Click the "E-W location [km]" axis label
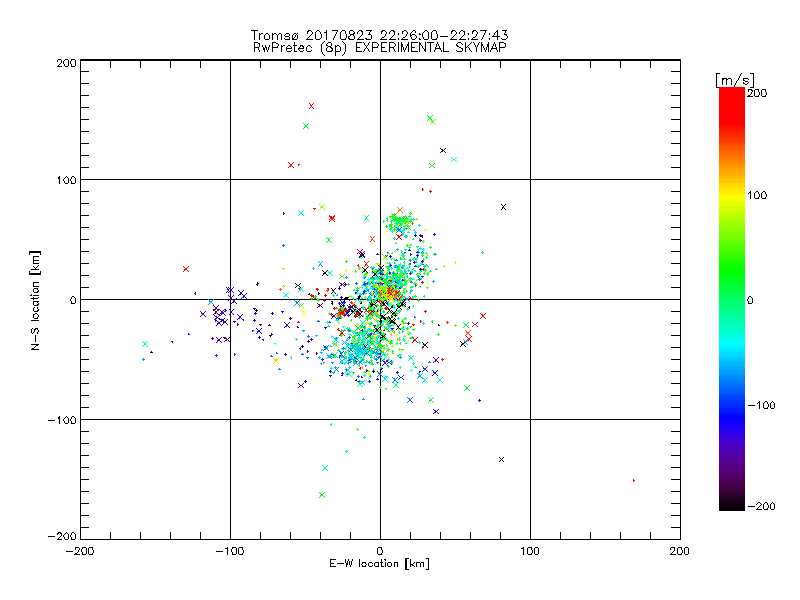The width and height of the screenshot is (800, 600). 379,564
